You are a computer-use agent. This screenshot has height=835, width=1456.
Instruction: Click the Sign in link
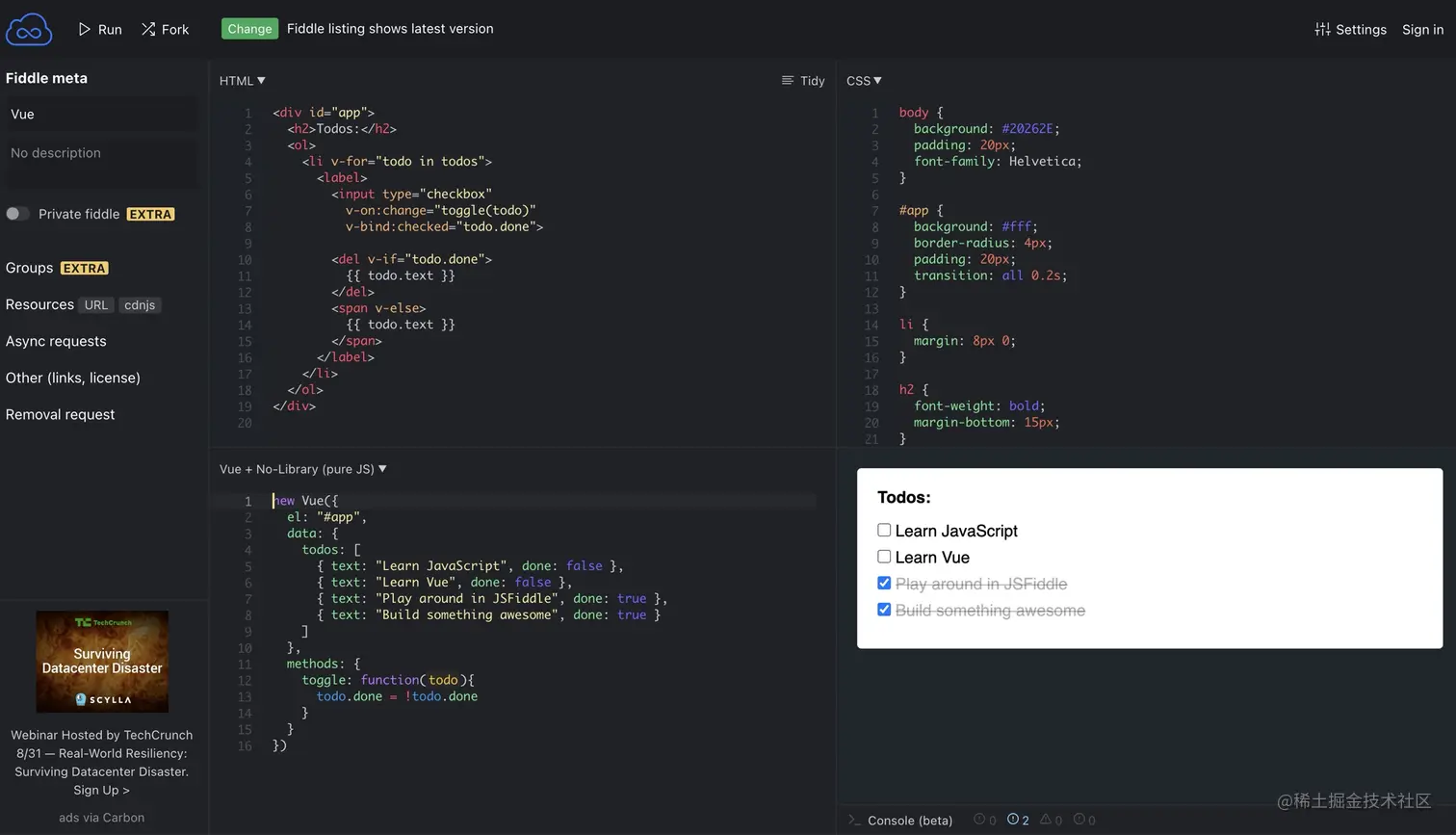coord(1422,29)
